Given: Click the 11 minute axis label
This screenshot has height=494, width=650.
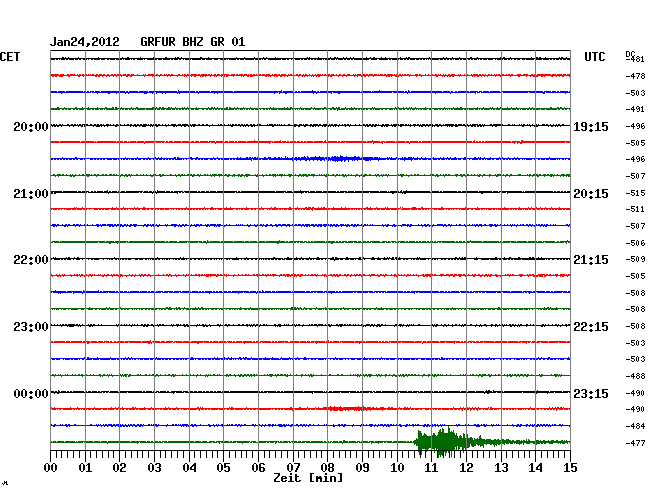Looking at the screenshot, I should pyautogui.click(x=432, y=467).
